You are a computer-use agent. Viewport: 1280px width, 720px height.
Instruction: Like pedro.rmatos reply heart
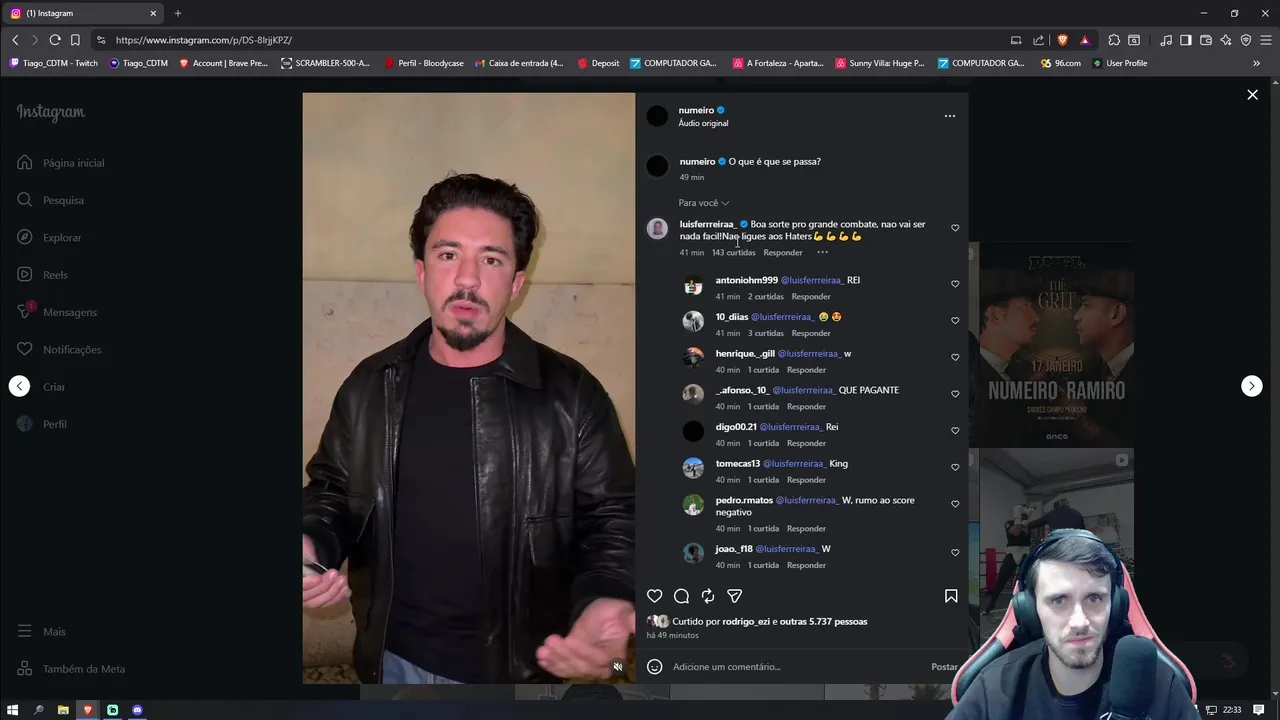[x=955, y=504]
